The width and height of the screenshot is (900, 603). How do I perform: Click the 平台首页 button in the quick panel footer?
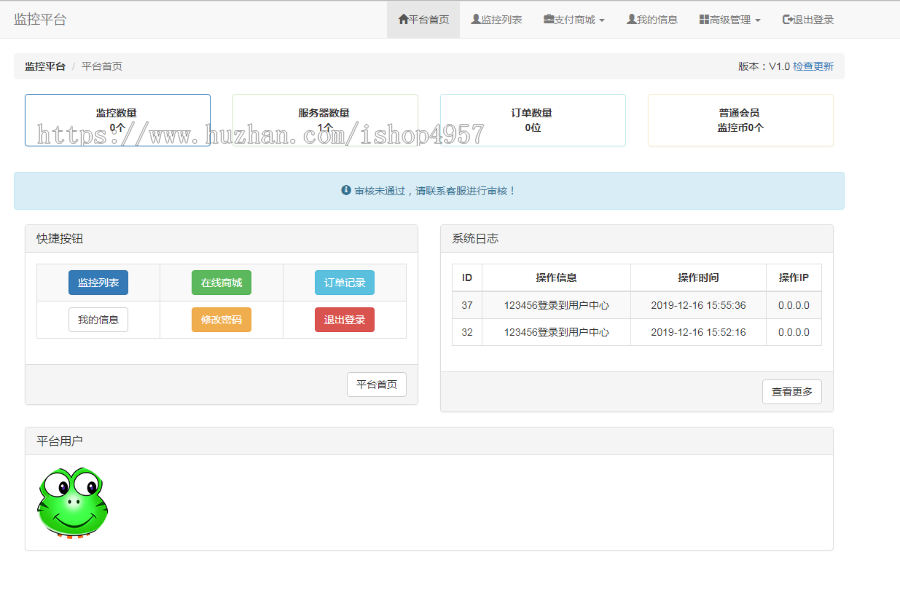pyautogui.click(x=376, y=385)
